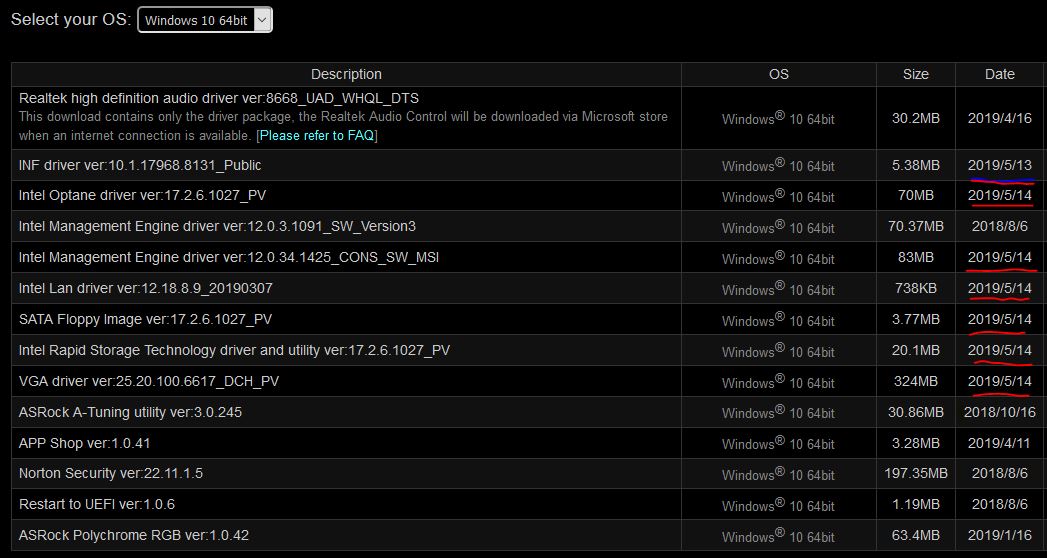Click INF driver ver:10.1.17968.8131_Public
This screenshot has width=1047, height=558.
tap(140, 166)
